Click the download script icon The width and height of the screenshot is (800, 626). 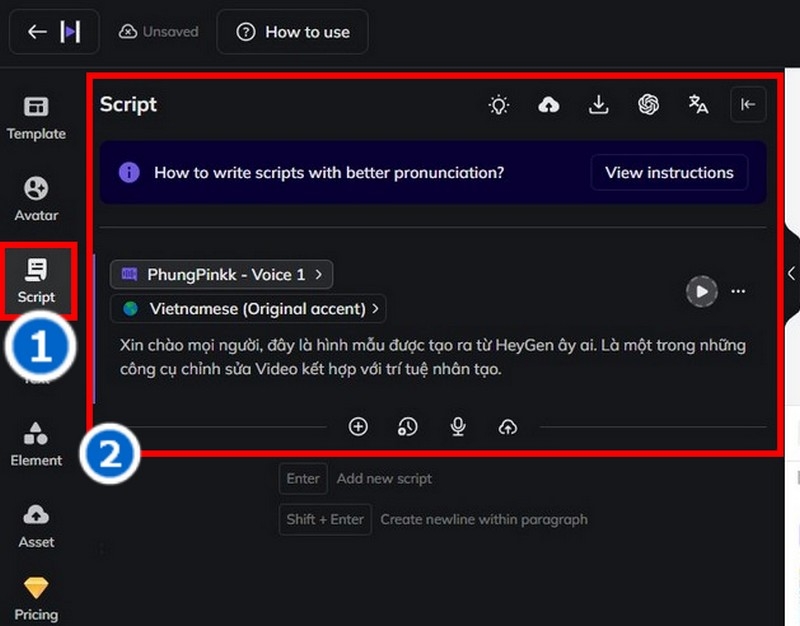[x=598, y=105]
